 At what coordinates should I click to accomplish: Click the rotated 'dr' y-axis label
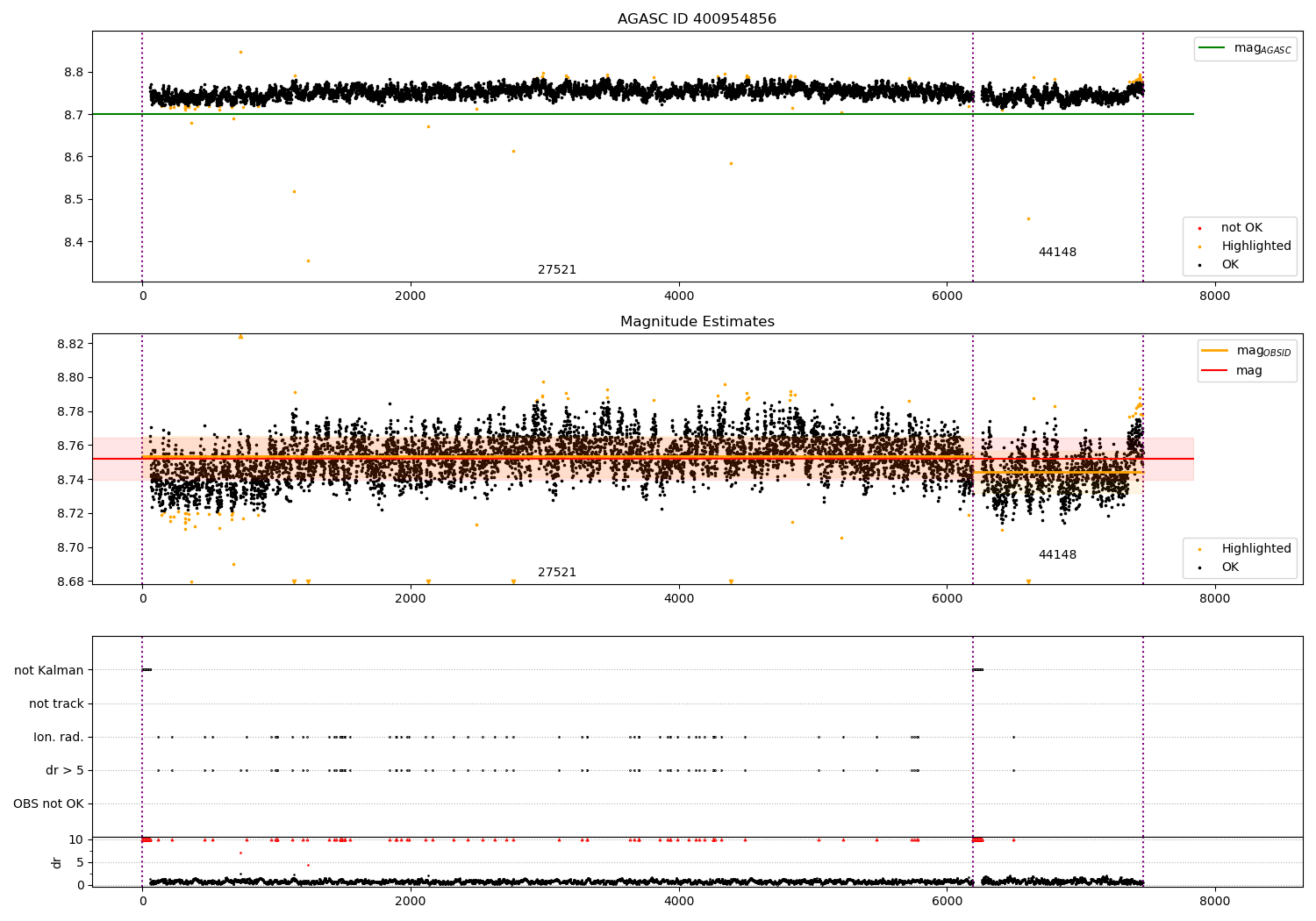click(57, 862)
